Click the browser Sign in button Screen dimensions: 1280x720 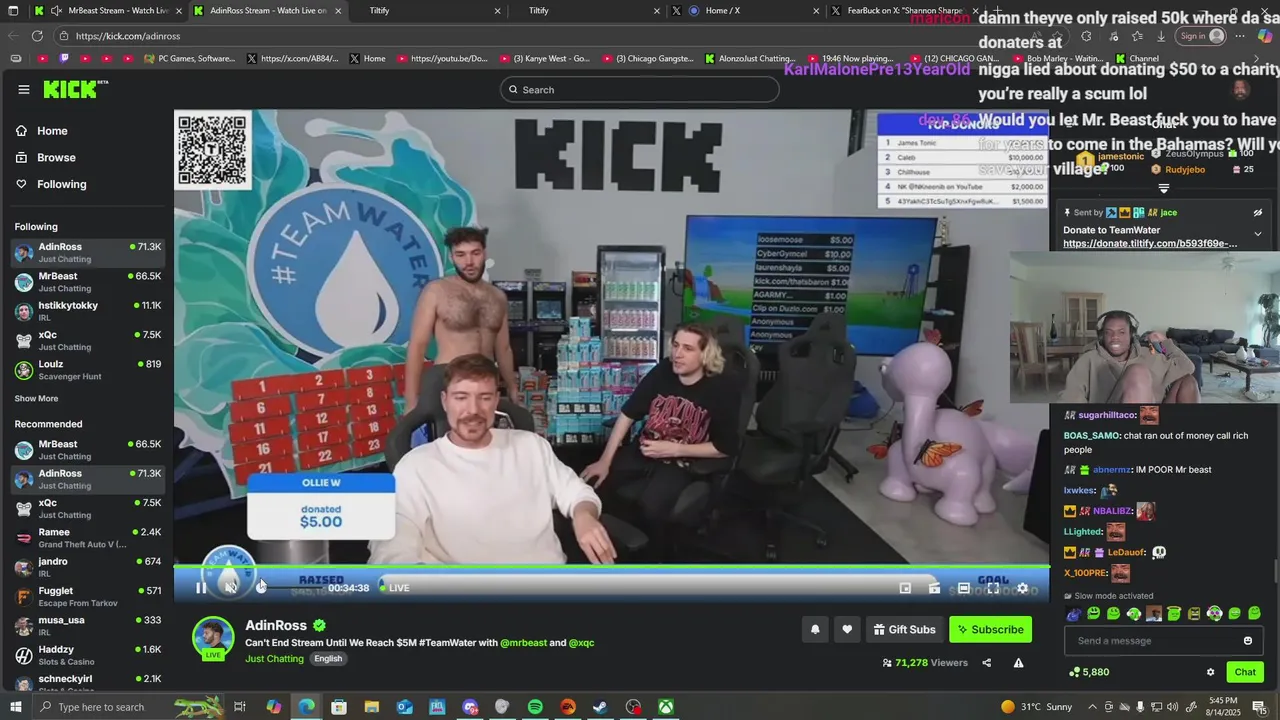1202,36
